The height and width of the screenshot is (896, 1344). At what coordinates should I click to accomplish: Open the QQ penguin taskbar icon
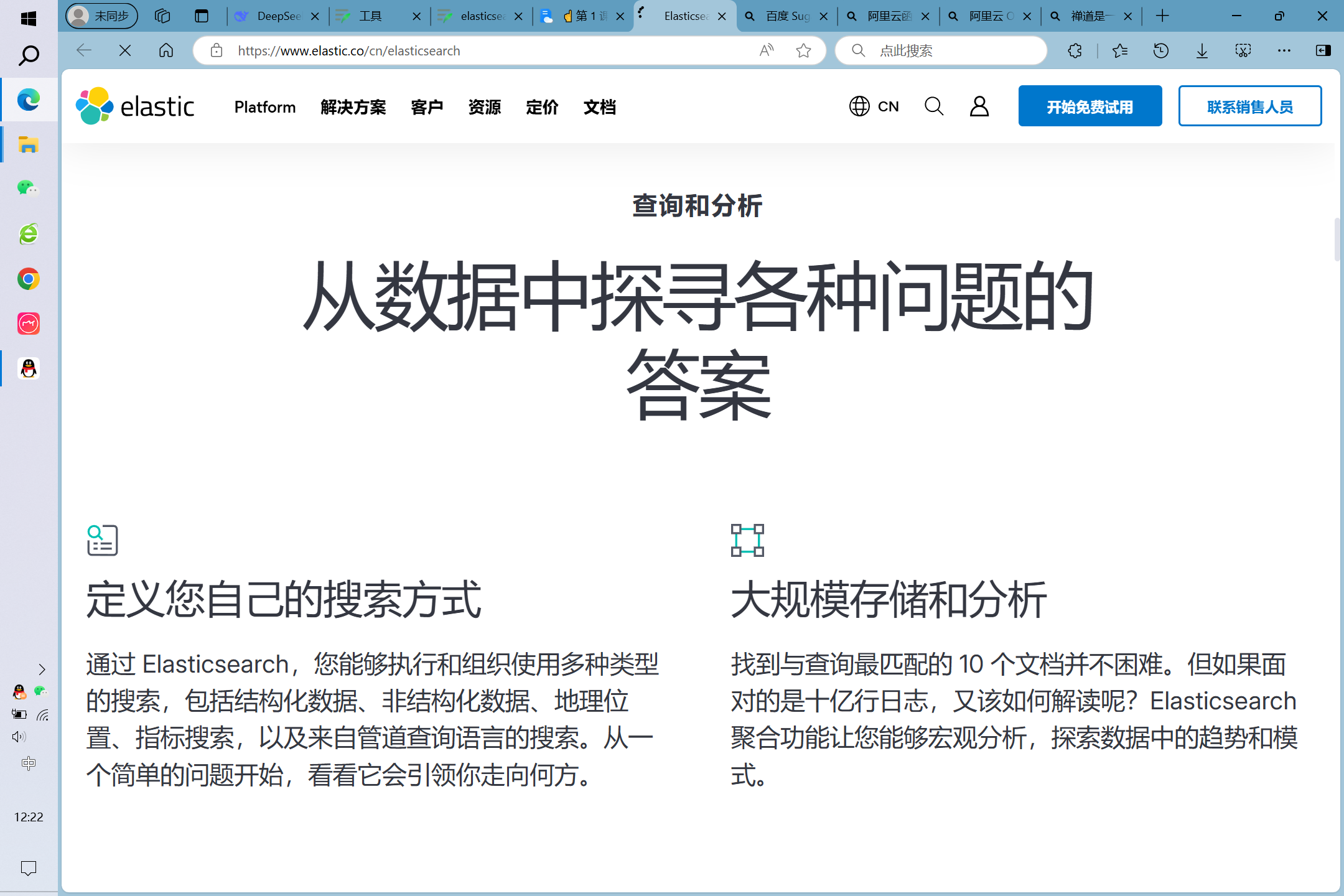click(x=29, y=368)
